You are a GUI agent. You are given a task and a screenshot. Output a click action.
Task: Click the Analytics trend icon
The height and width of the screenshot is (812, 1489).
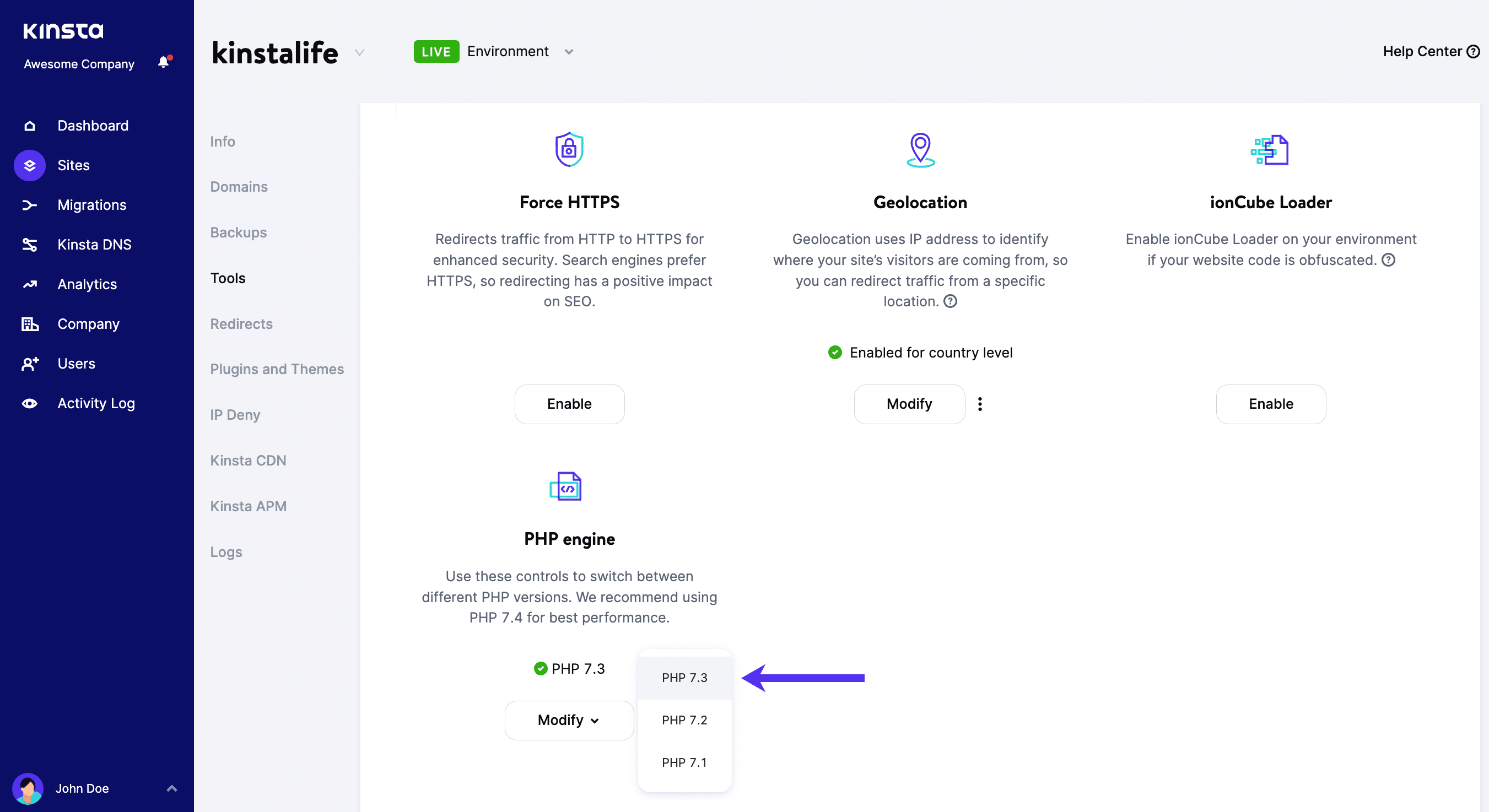click(x=29, y=284)
